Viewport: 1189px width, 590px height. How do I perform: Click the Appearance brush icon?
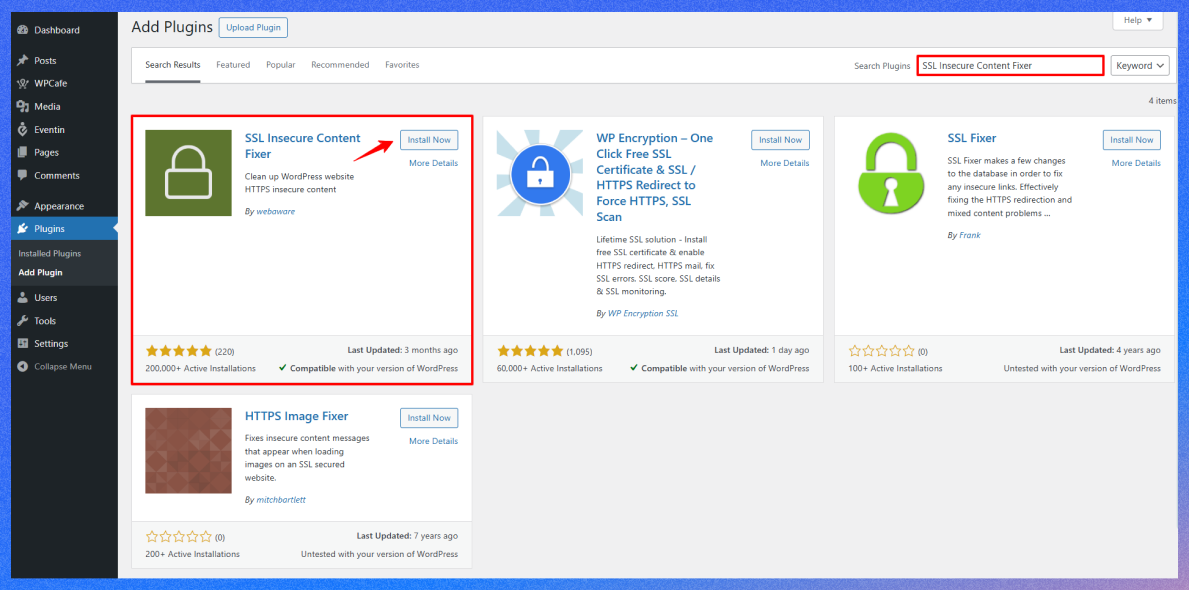pyautogui.click(x=23, y=206)
